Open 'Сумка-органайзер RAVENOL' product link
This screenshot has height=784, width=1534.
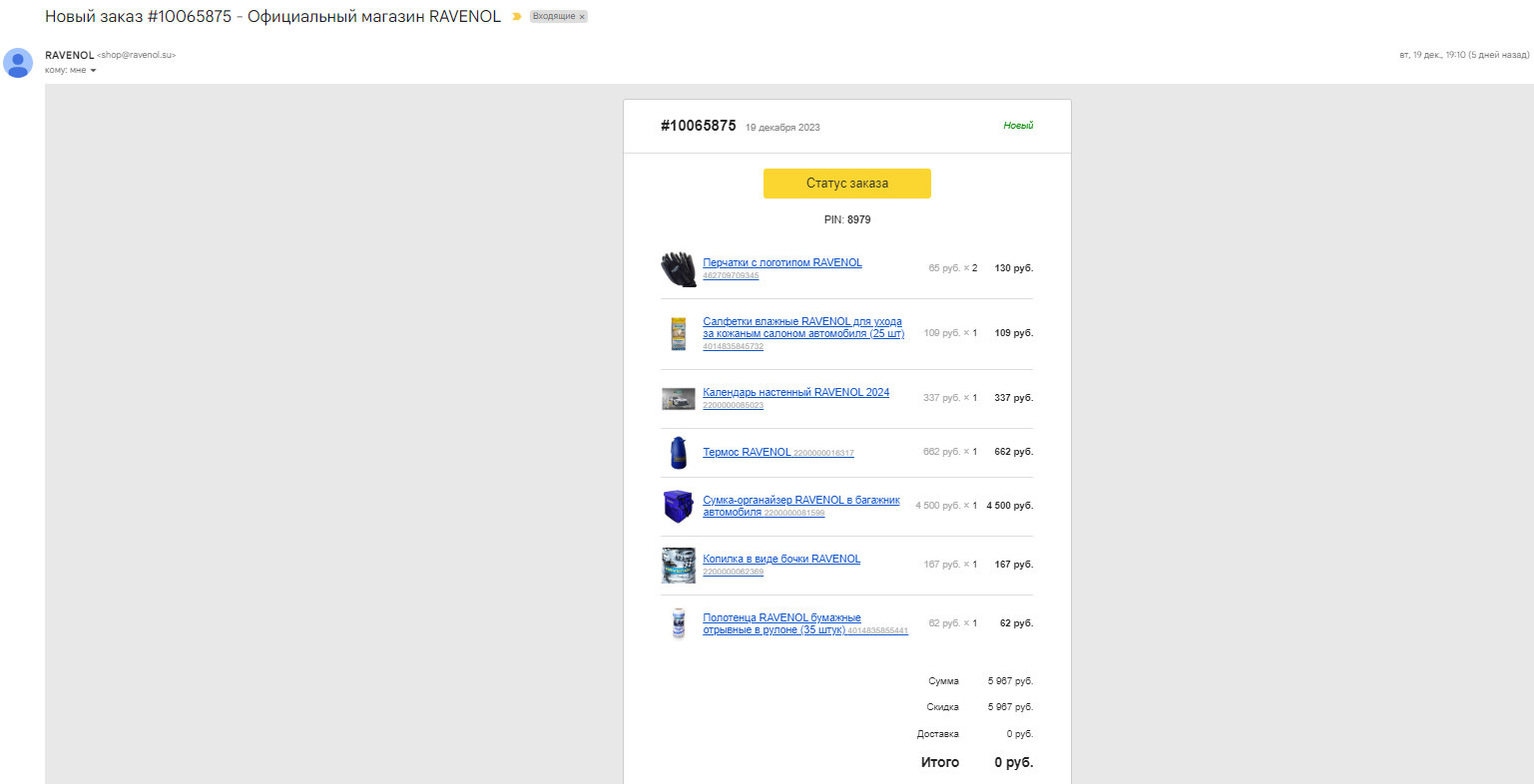click(800, 500)
